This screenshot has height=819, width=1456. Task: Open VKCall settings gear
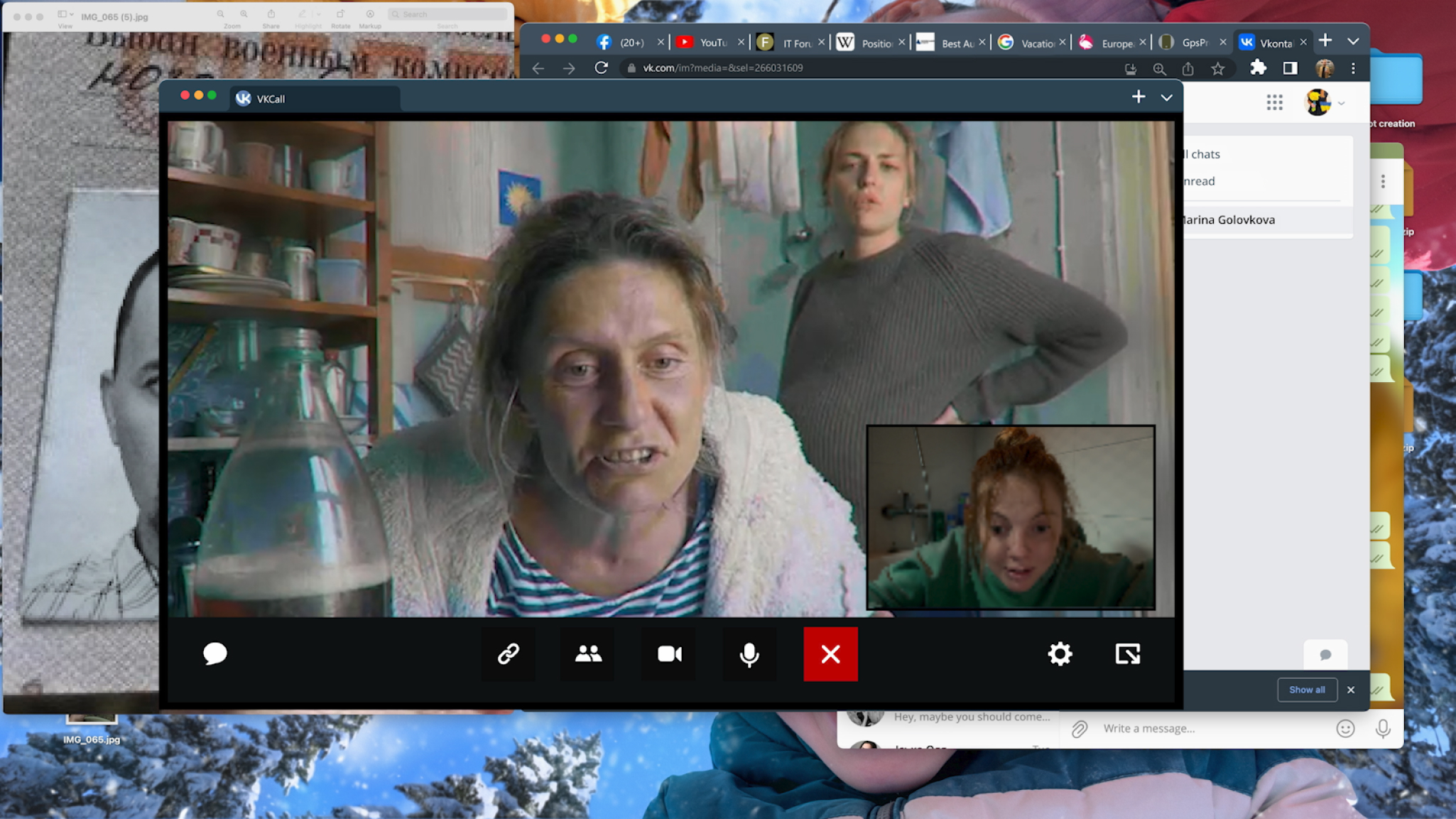click(1060, 653)
